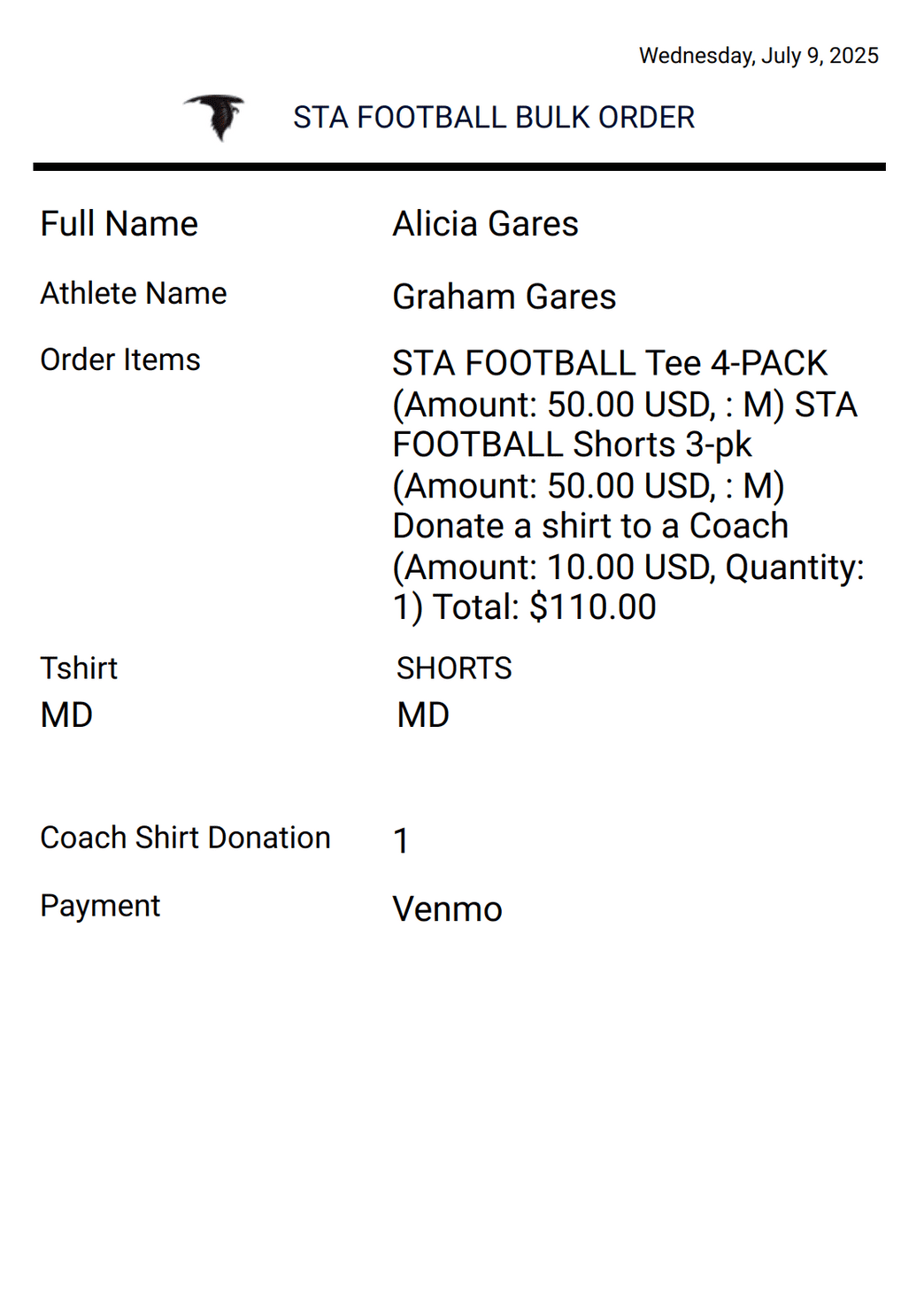The image size is (924, 1306).
Task: Select the Athlete Name label
Action: (134, 293)
